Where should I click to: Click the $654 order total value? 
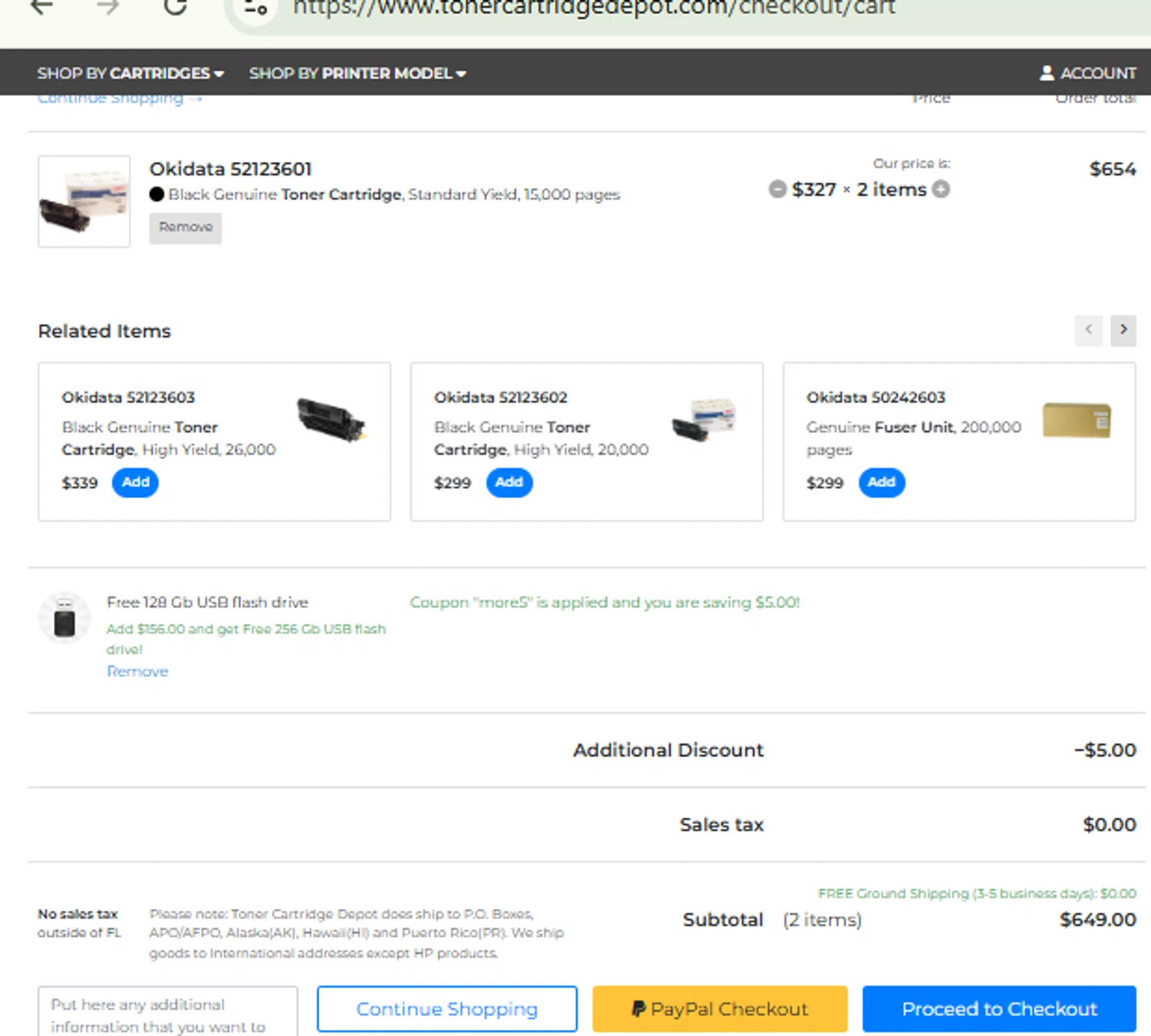pos(1113,169)
